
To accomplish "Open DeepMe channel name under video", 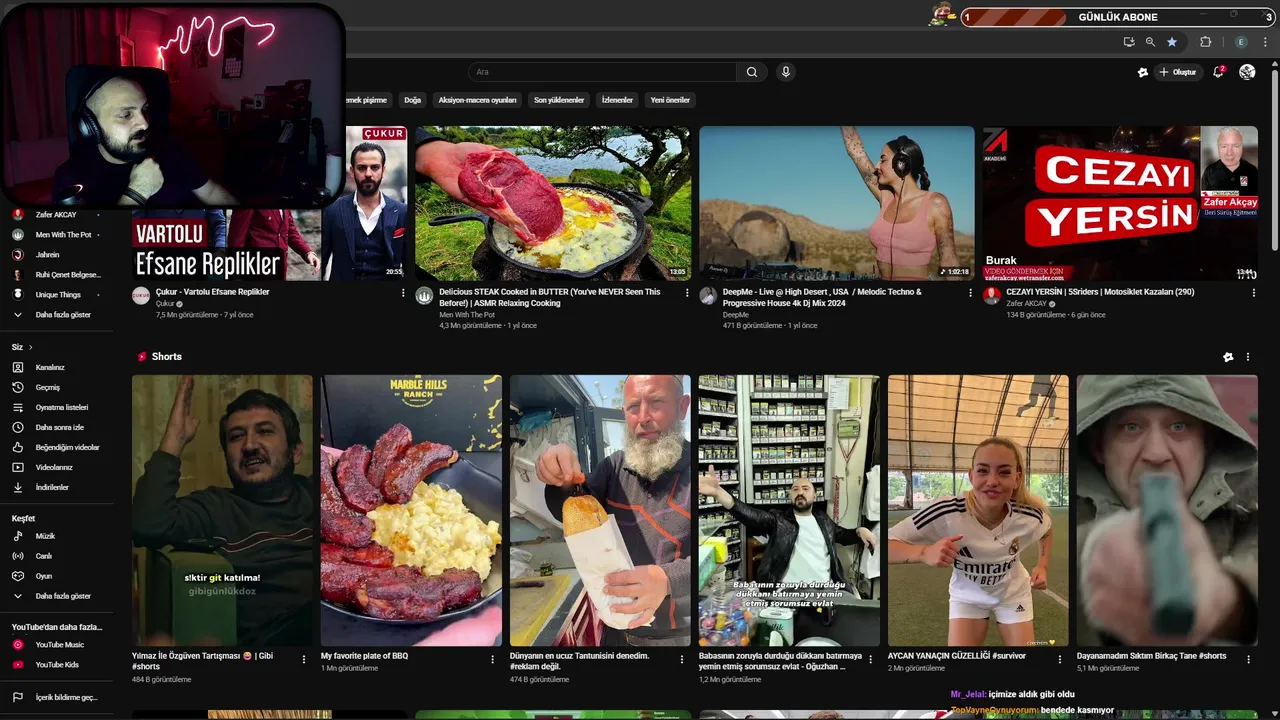I will pyautogui.click(x=735, y=315).
